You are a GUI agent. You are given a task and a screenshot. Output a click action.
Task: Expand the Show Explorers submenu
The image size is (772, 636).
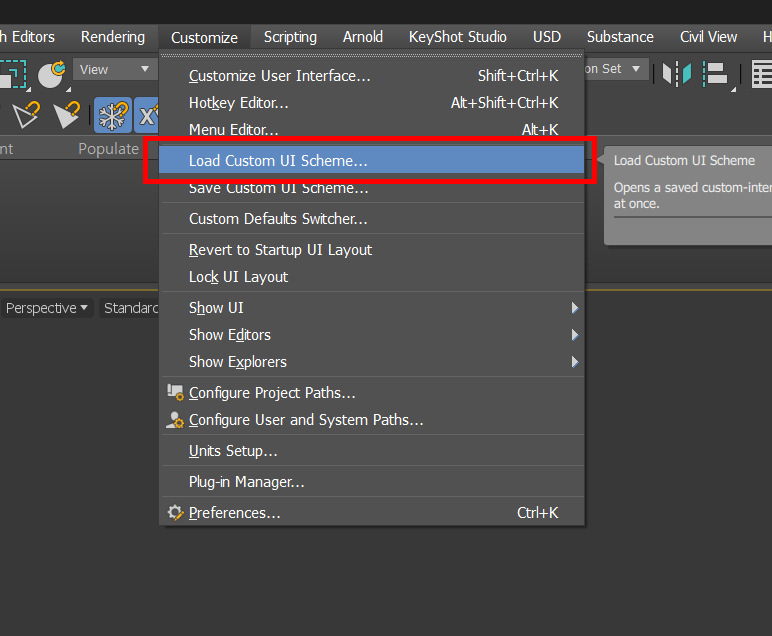pos(372,362)
